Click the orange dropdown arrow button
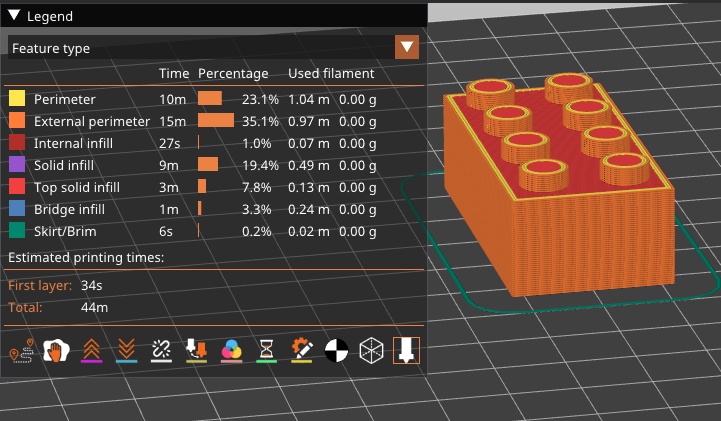The height and width of the screenshot is (421, 721). tap(407, 47)
